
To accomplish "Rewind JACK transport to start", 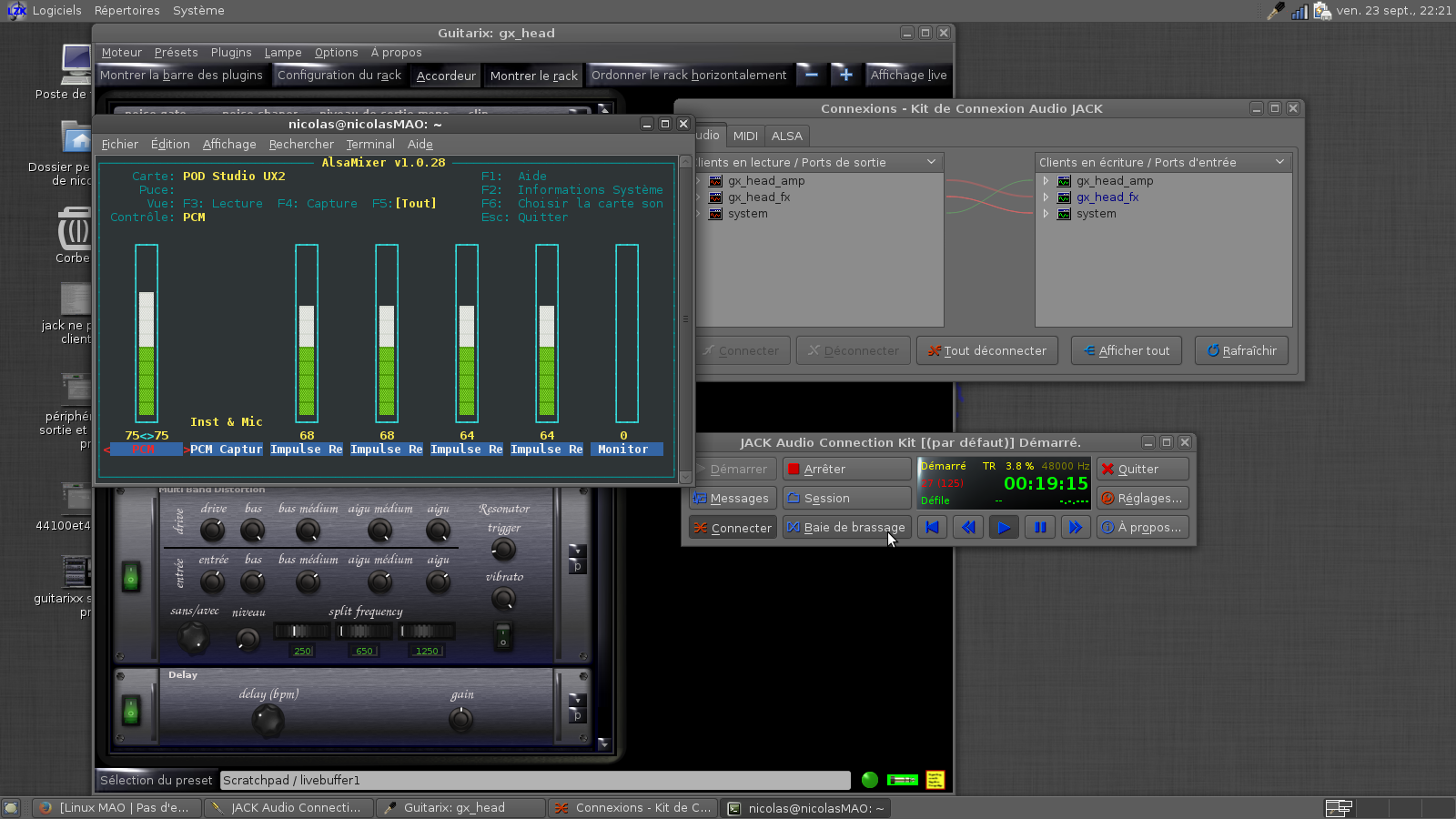I will click(932, 527).
